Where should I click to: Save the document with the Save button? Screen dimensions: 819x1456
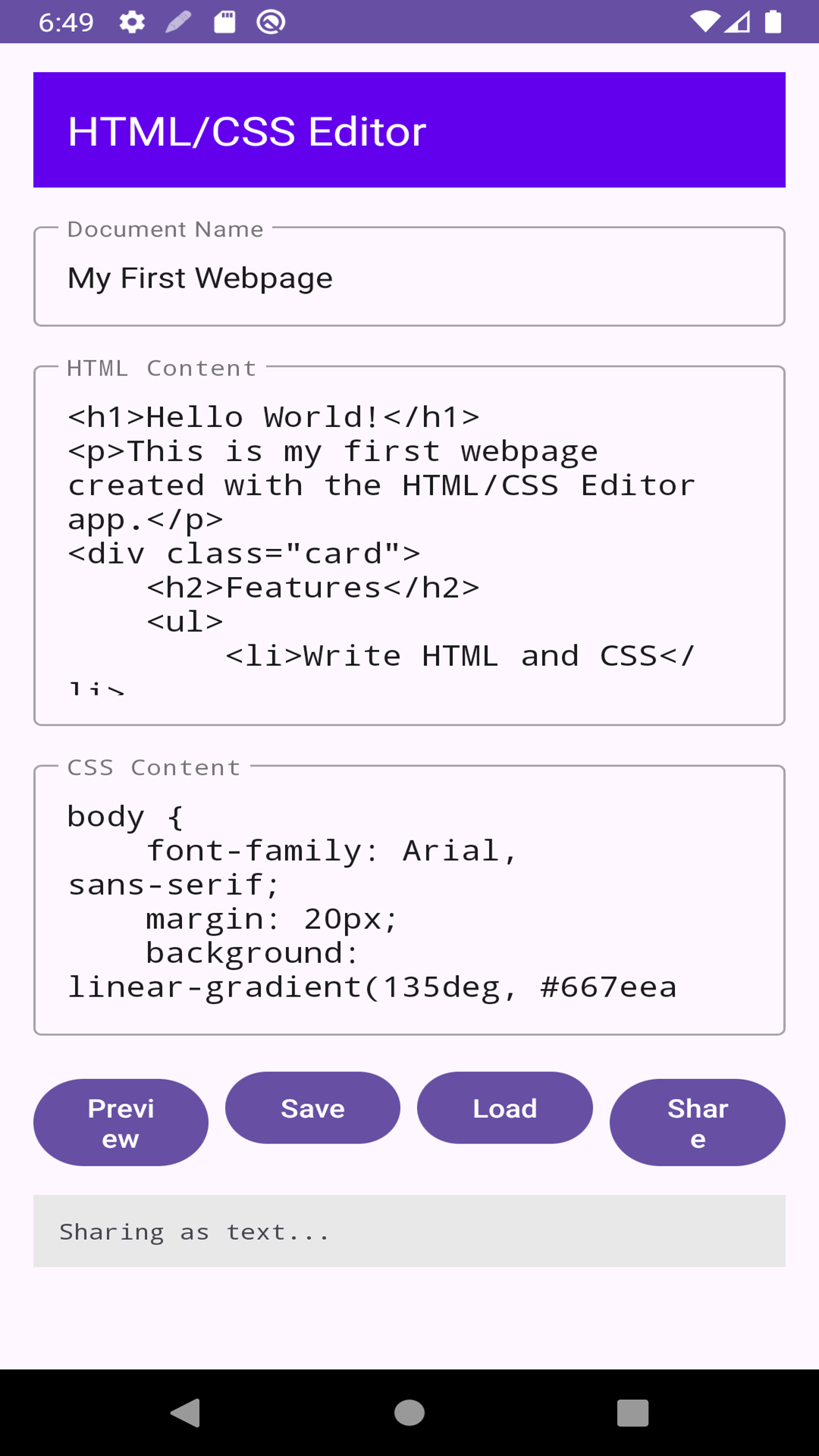[x=312, y=1108]
